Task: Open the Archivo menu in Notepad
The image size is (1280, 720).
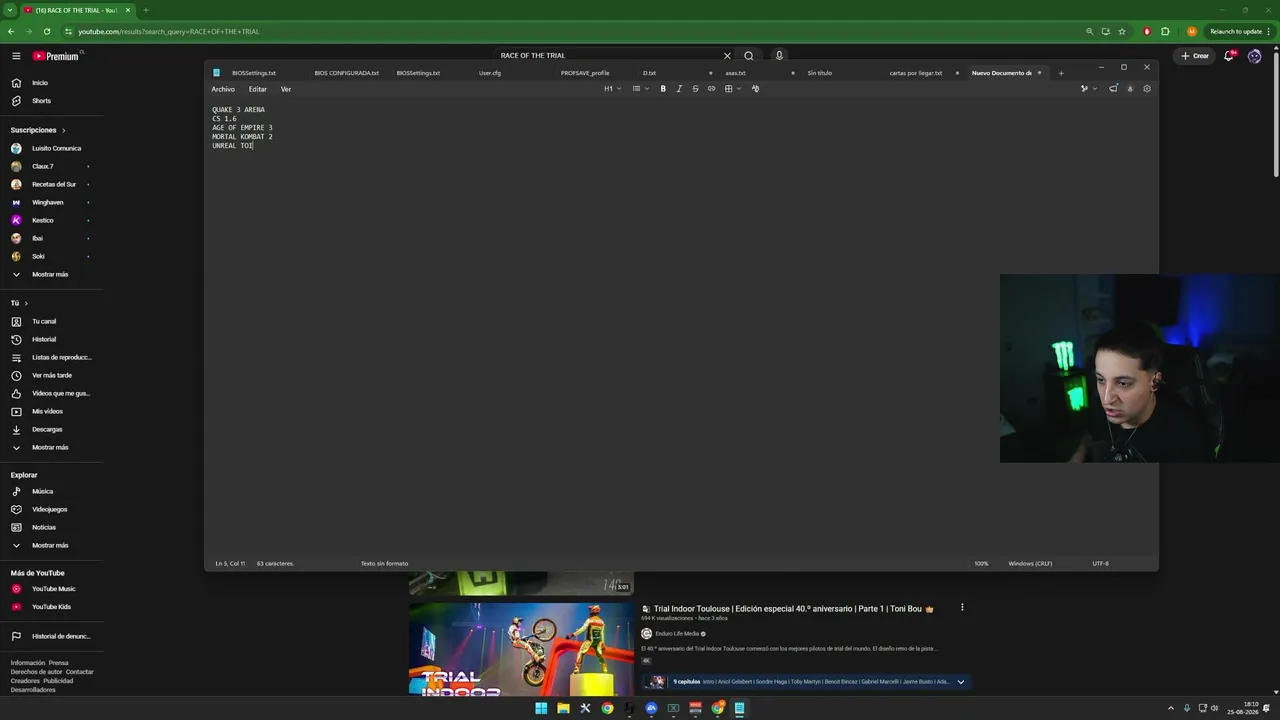Action: click(x=223, y=89)
